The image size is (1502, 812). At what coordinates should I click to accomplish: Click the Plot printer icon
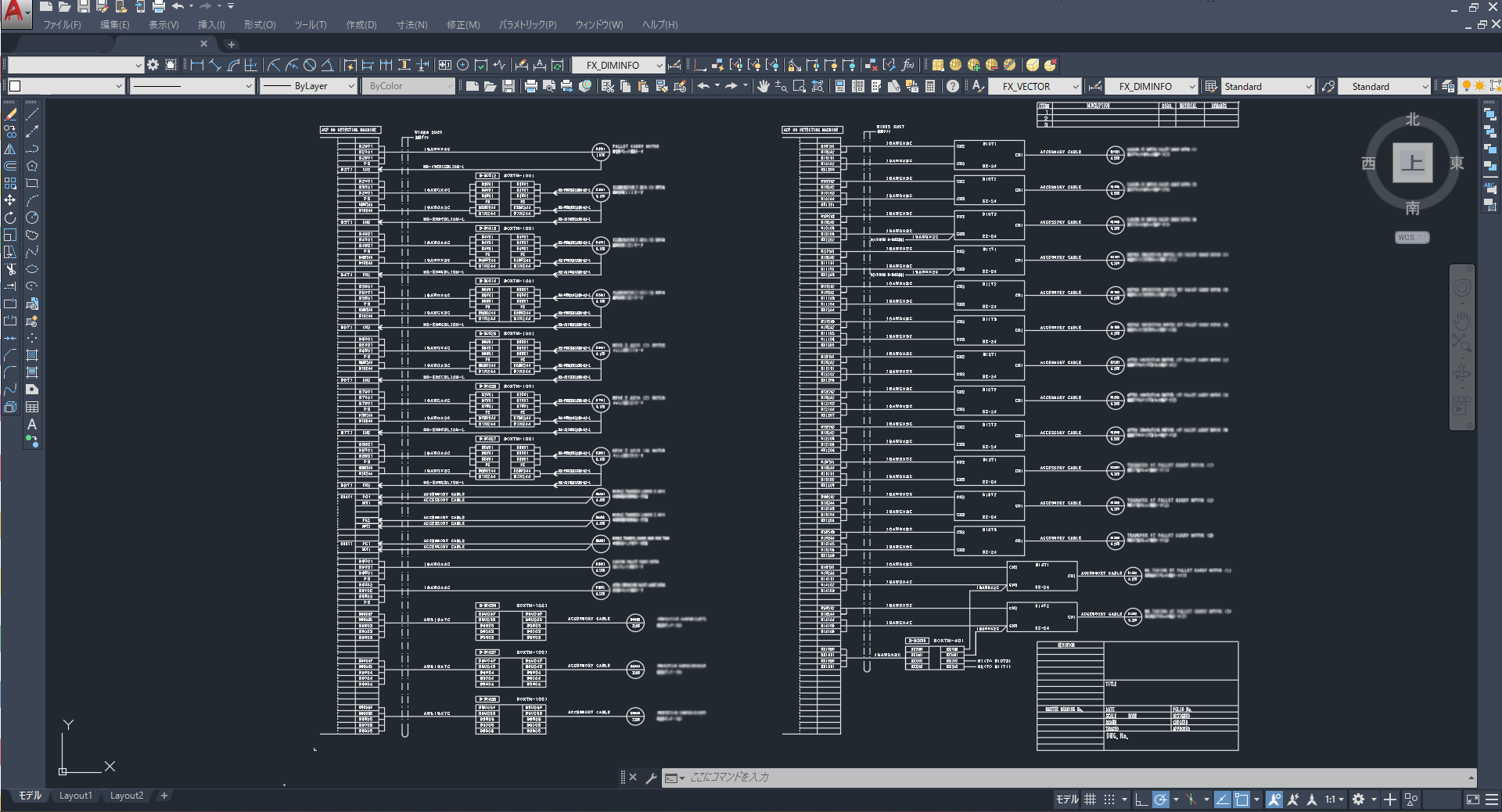[530, 86]
